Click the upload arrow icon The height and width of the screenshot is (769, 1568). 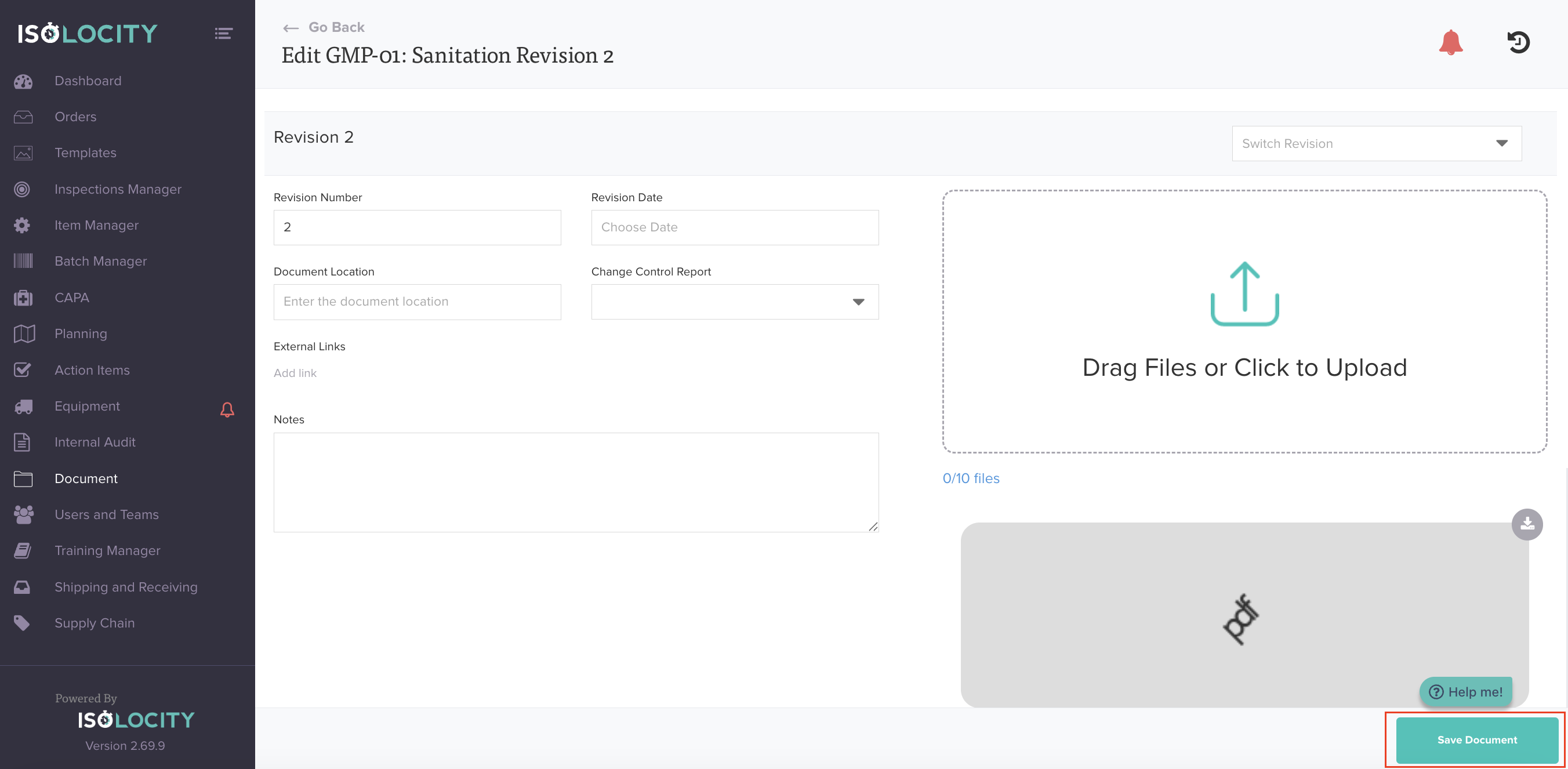pyautogui.click(x=1244, y=294)
